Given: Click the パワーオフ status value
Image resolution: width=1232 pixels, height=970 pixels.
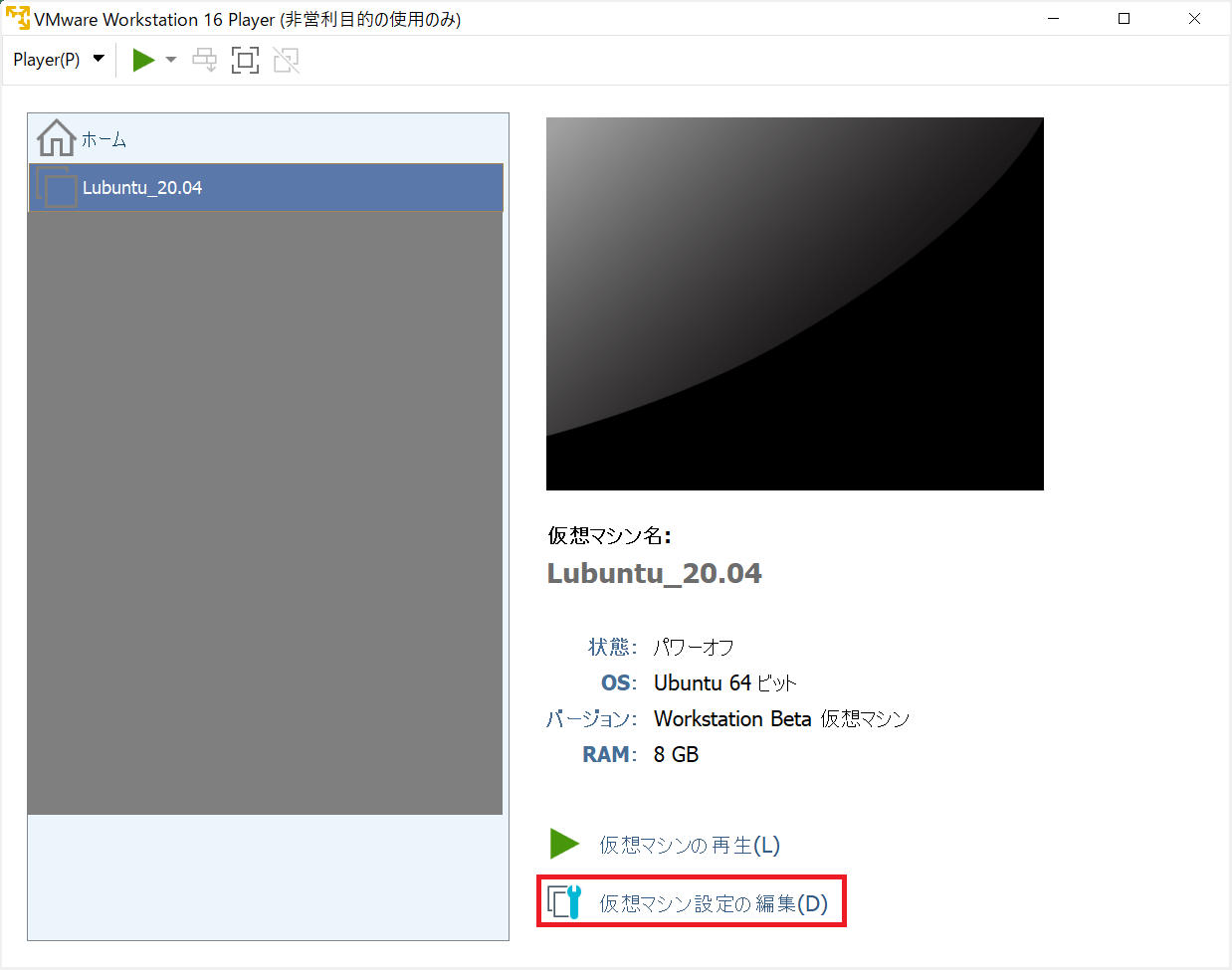Looking at the screenshot, I should (694, 648).
